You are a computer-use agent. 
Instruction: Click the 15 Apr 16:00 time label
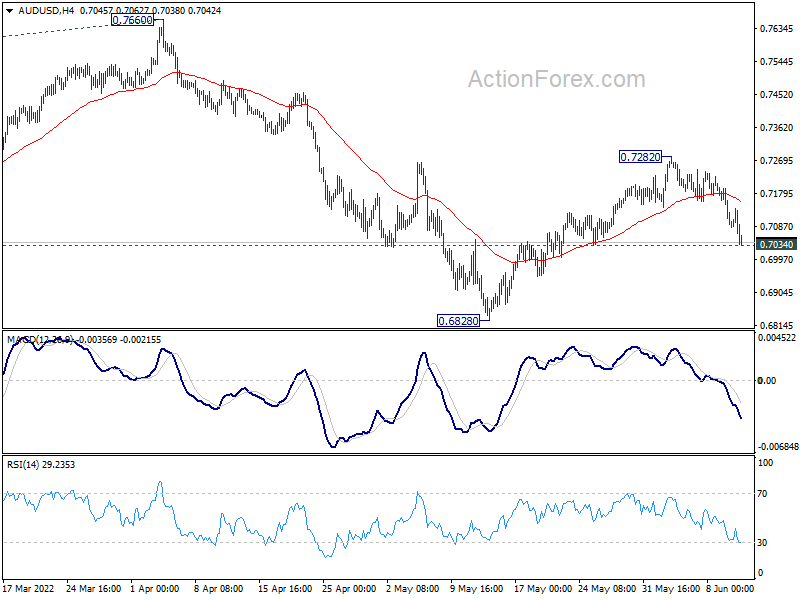285,589
